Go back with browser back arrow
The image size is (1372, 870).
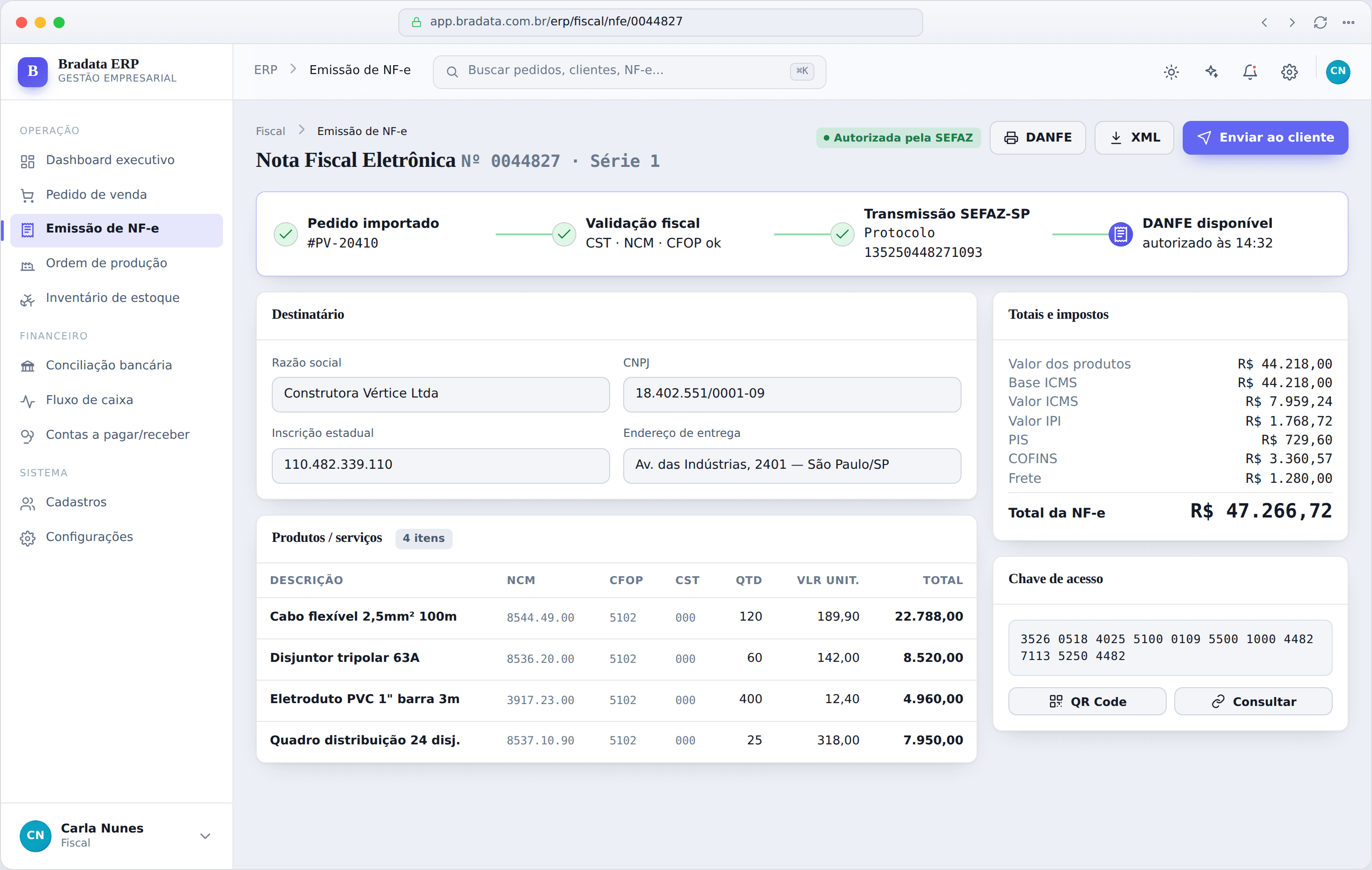(1264, 22)
